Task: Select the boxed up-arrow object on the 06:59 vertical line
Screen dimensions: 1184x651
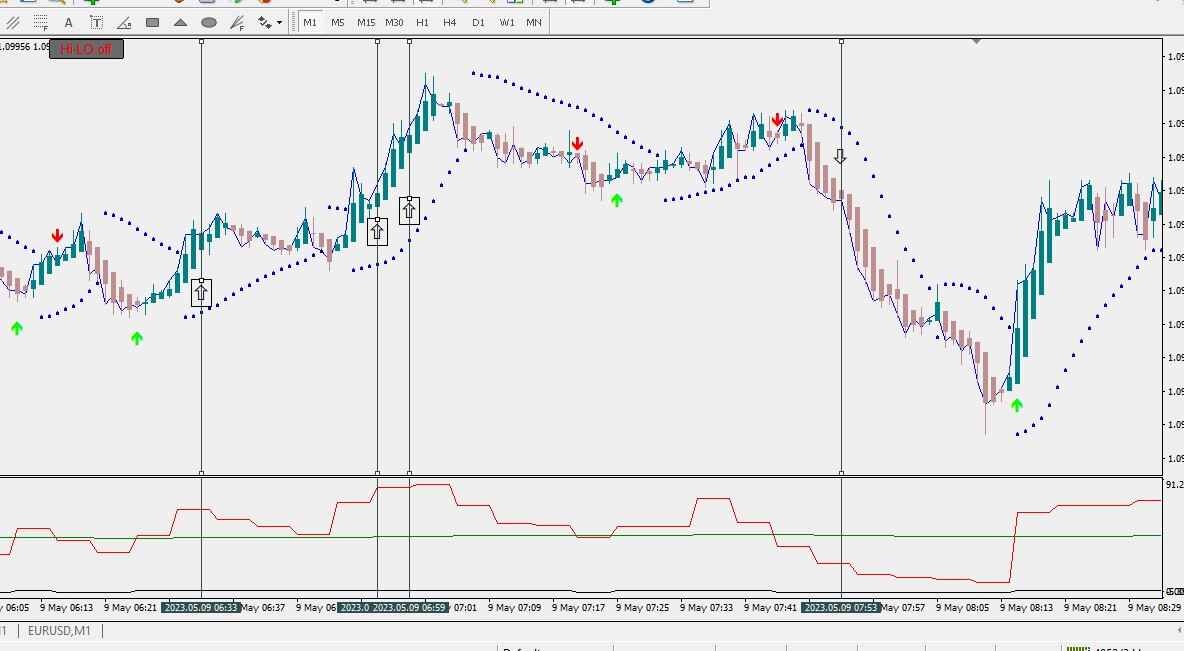Action: point(409,210)
